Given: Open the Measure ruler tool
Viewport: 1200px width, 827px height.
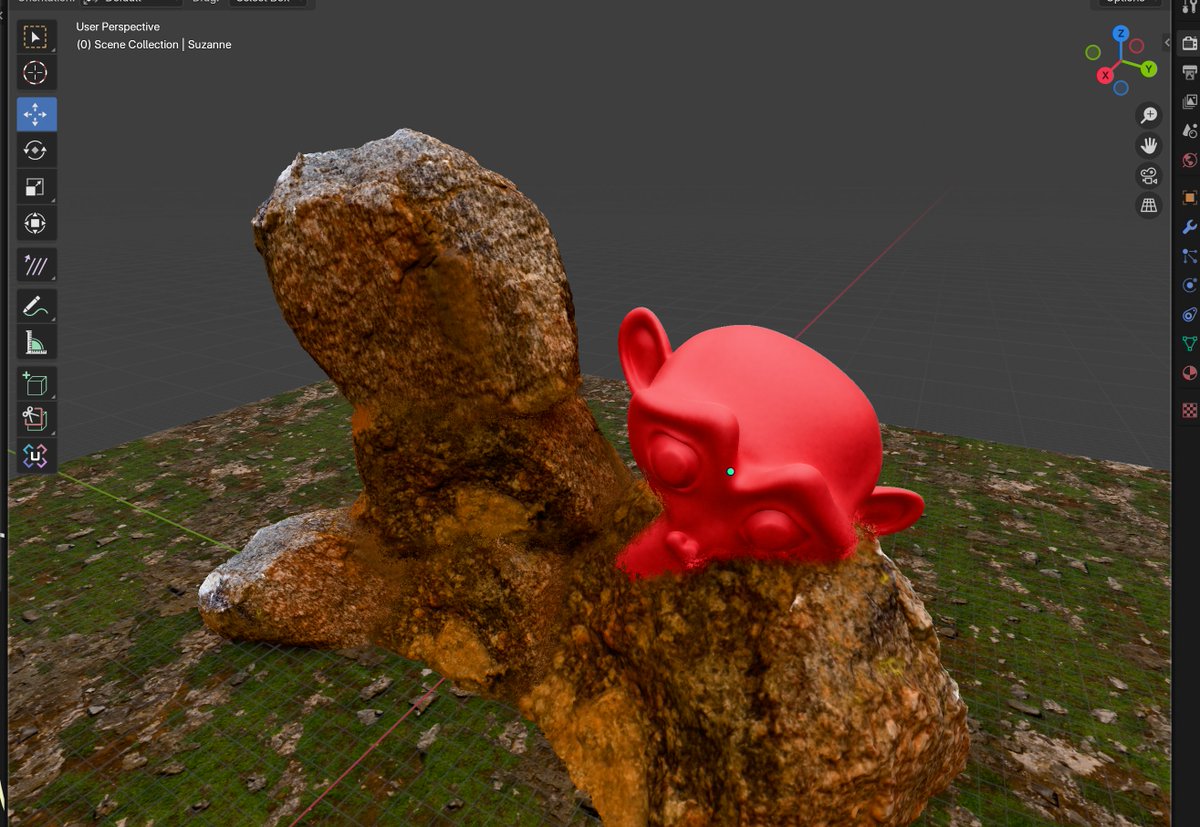Looking at the screenshot, I should [x=36, y=343].
